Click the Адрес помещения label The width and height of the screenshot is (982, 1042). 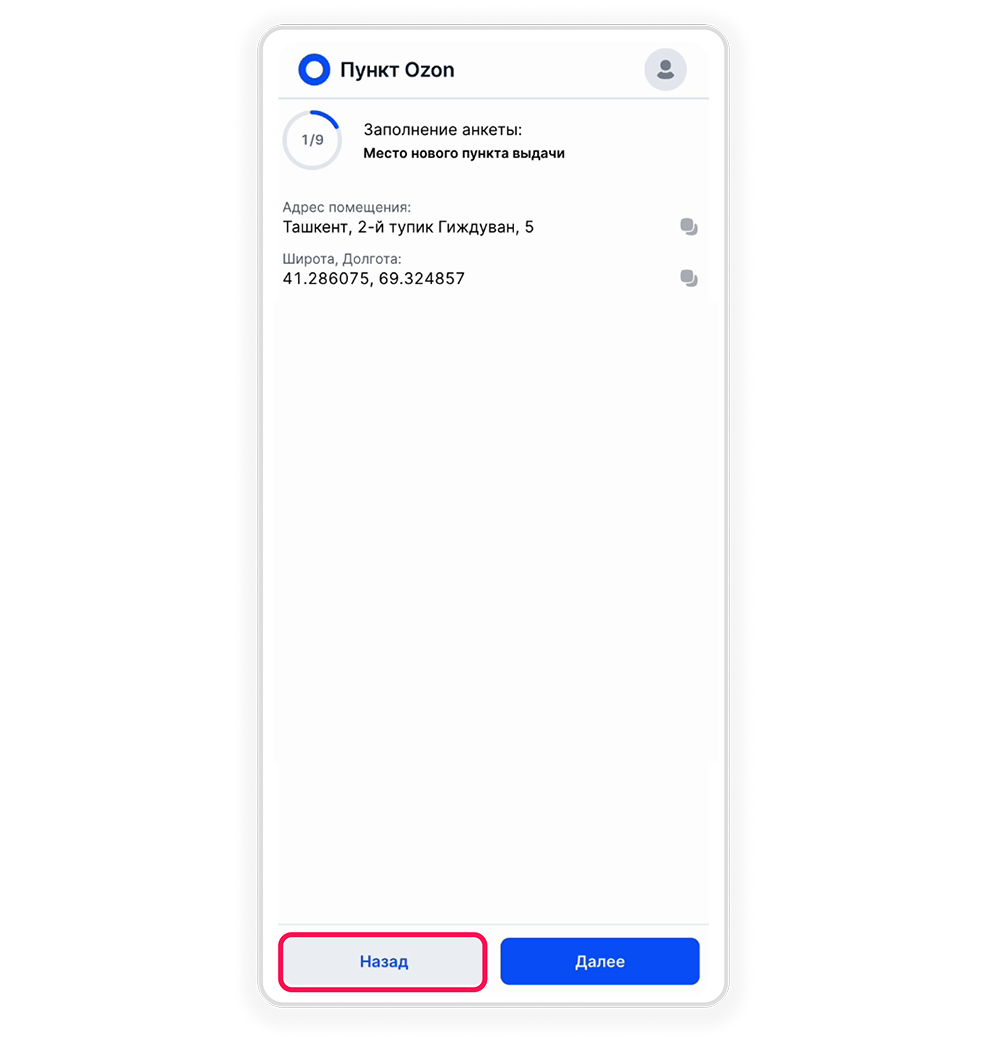[x=347, y=207]
